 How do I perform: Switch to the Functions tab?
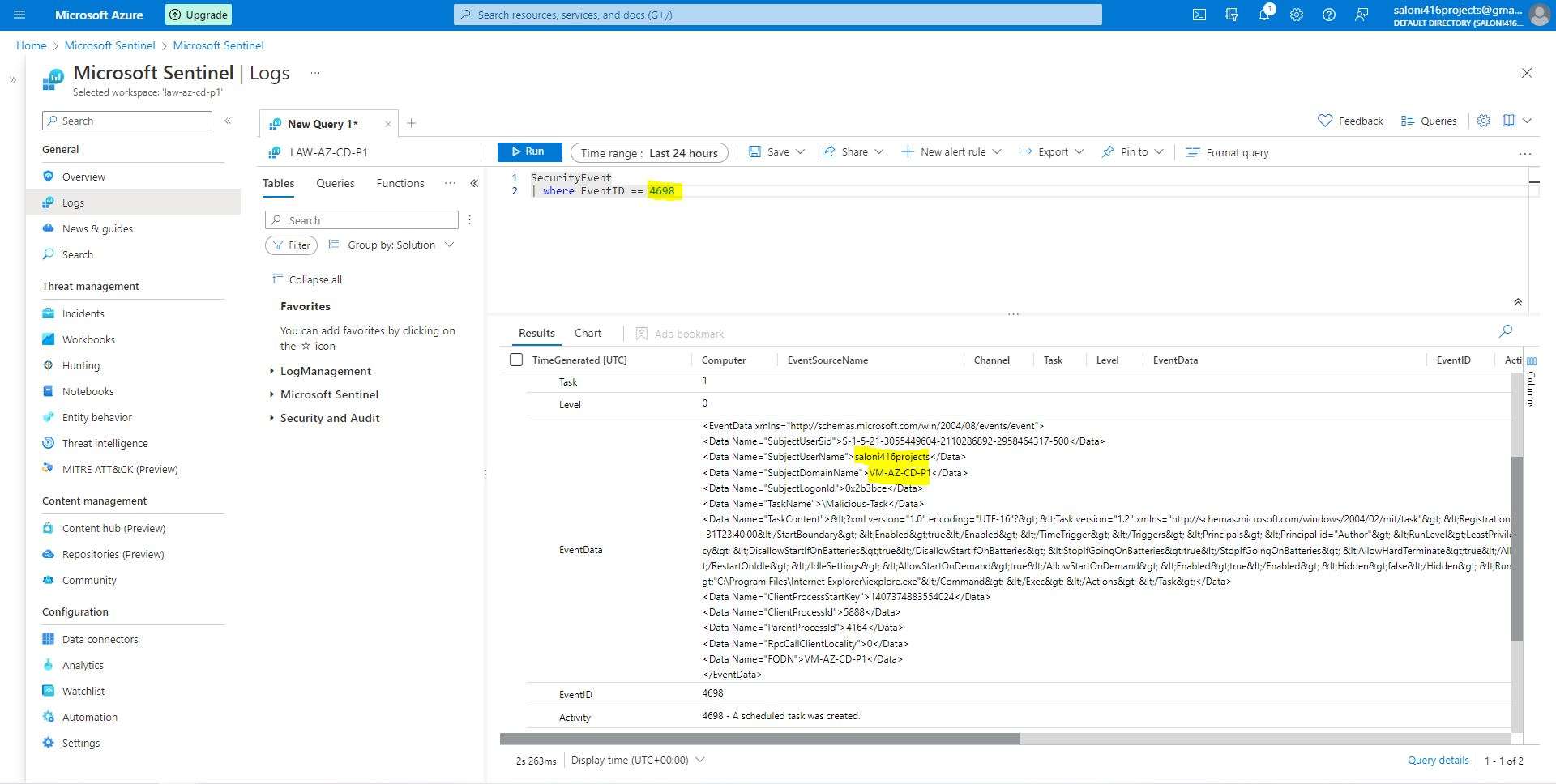[400, 183]
